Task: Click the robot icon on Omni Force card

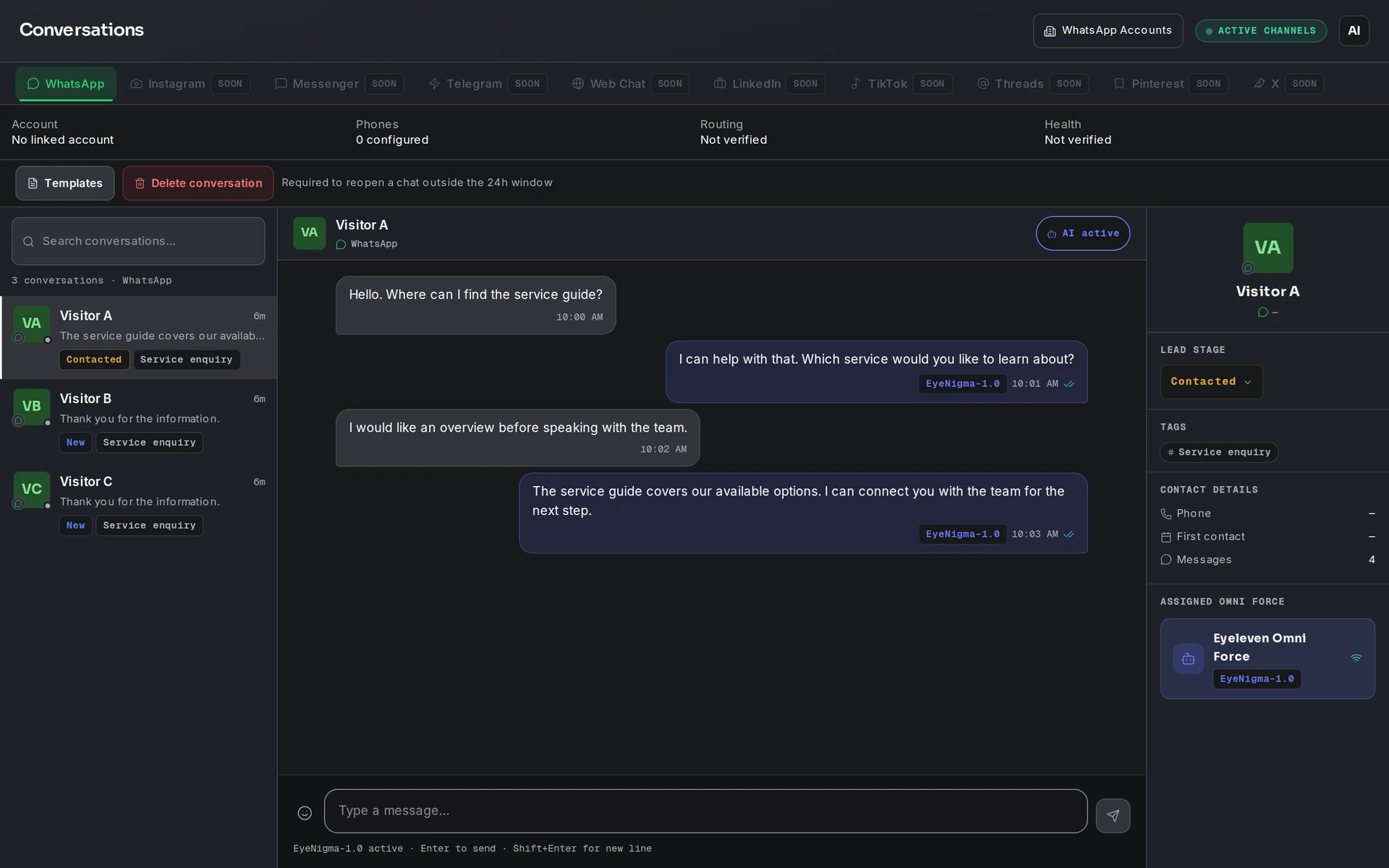Action: pos(1188,659)
